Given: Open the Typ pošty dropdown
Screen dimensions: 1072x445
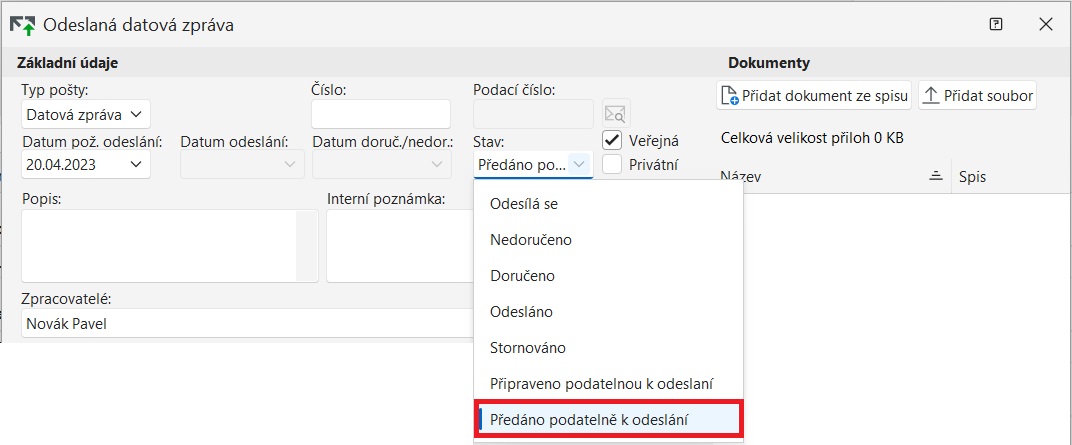Looking at the screenshot, I should click(x=86, y=114).
